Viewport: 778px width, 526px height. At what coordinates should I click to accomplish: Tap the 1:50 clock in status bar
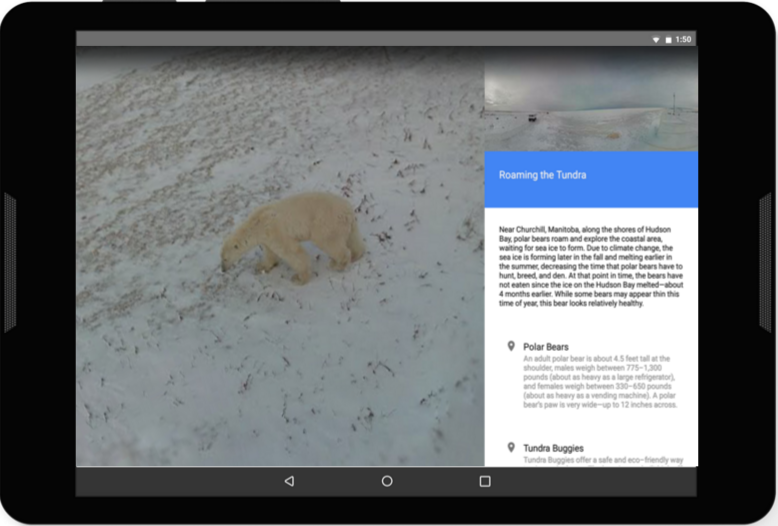(x=683, y=39)
